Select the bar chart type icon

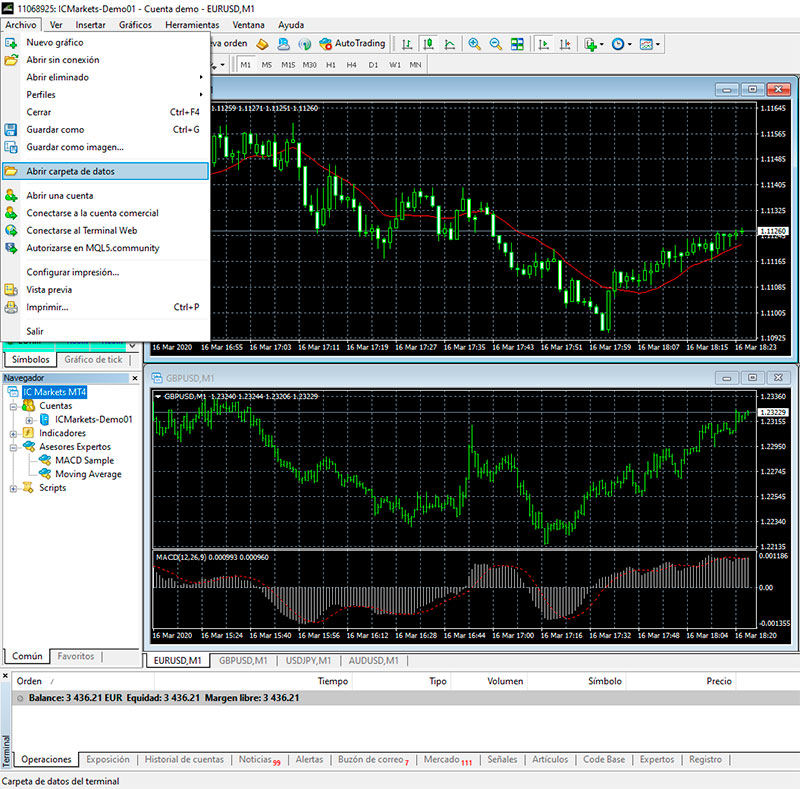point(406,44)
